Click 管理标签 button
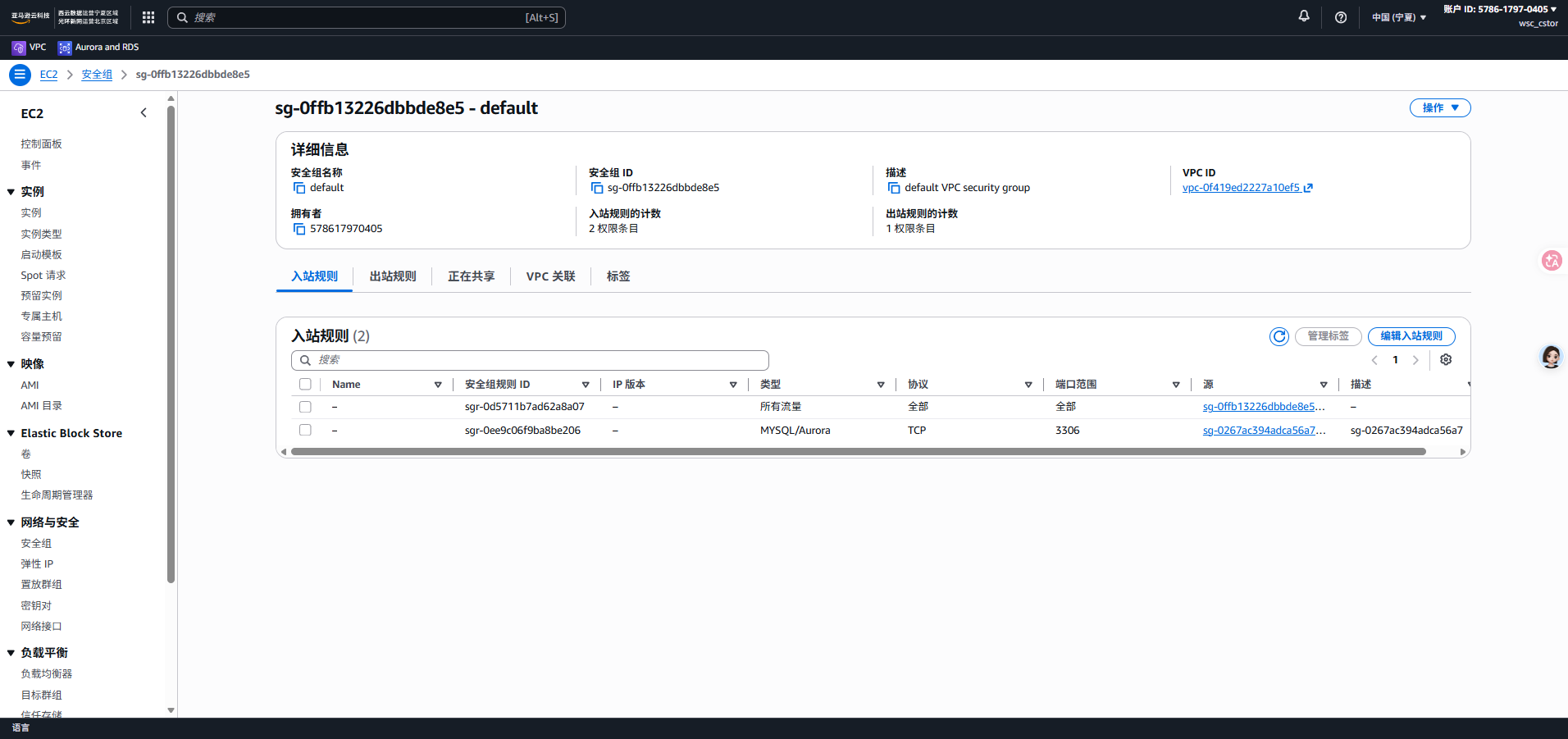Screen dimensions: 1568x739 point(1328,336)
